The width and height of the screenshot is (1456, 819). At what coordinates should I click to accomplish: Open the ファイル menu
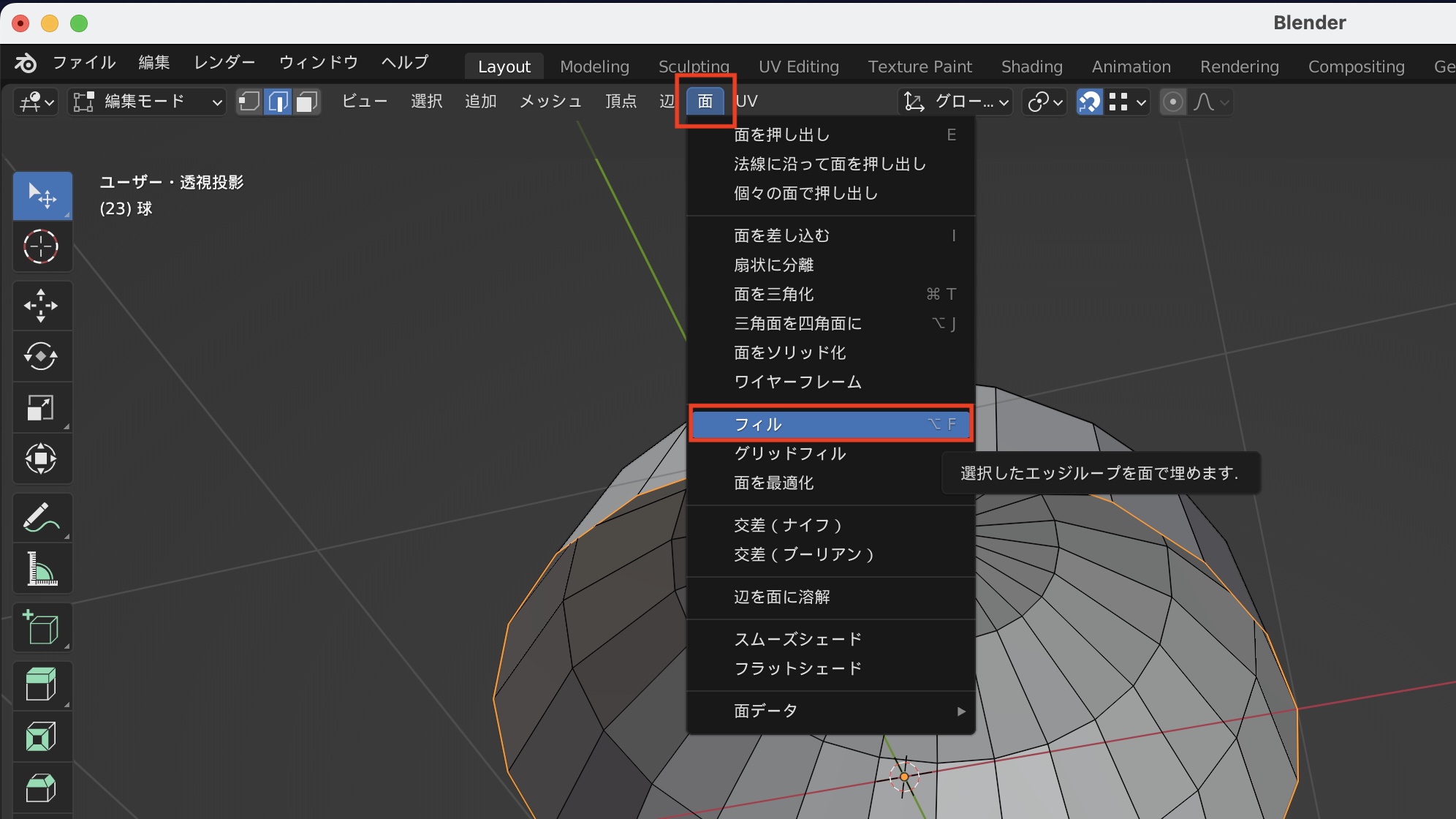(84, 63)
